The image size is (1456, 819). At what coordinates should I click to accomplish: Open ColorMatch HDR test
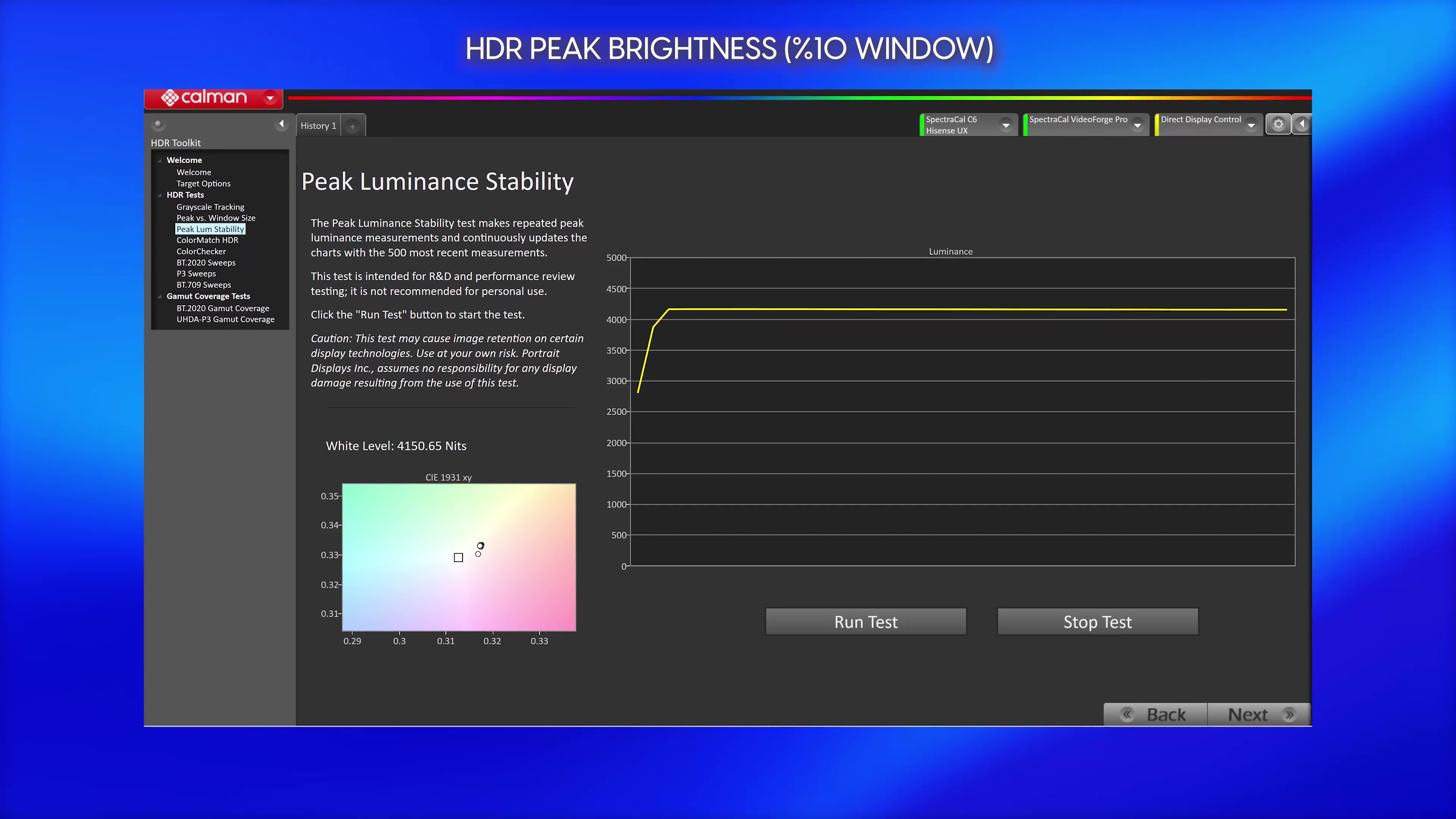(207, 240)
